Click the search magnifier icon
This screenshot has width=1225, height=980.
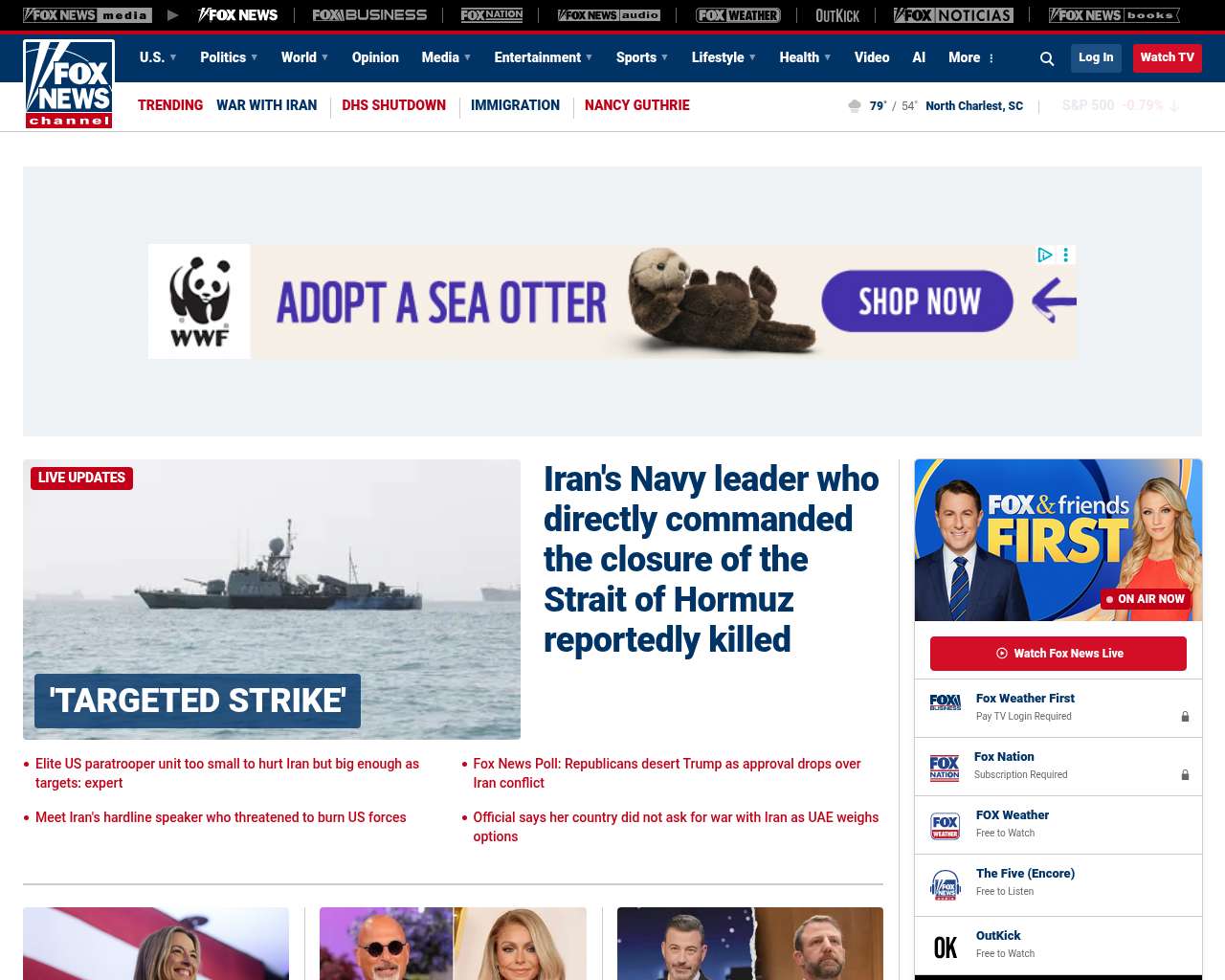pos(1047,58)
